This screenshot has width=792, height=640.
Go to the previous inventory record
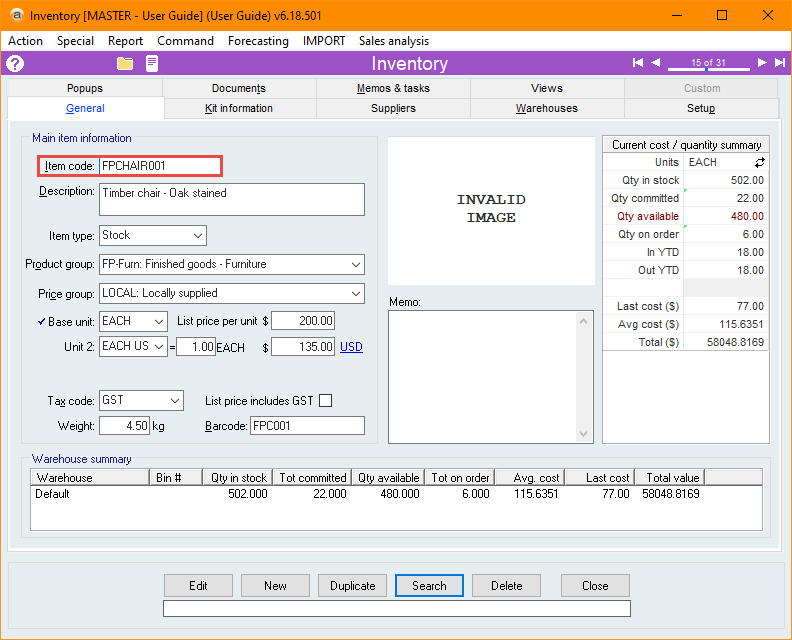point(656,63)
